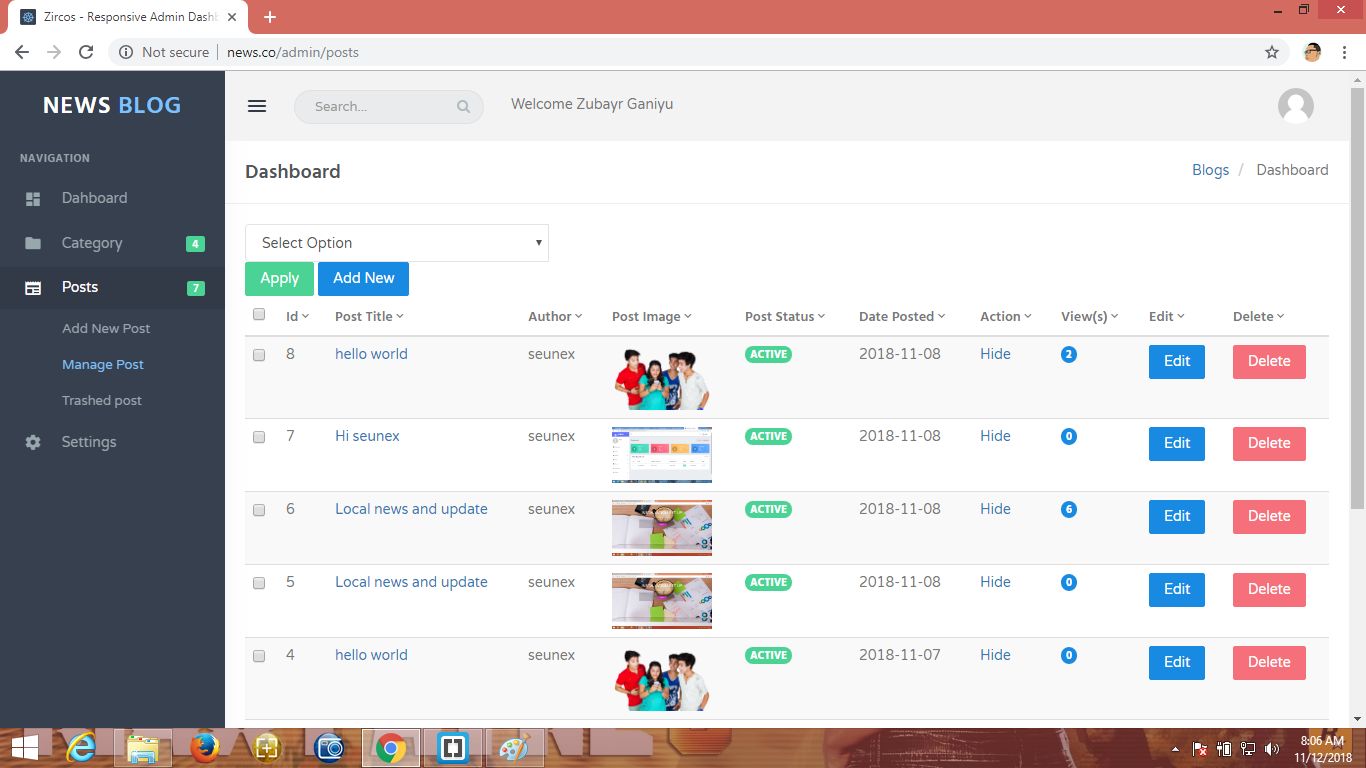Open the user avatar profile icon
Screen dimensions: 1366x768
[x=1296, y=106]
